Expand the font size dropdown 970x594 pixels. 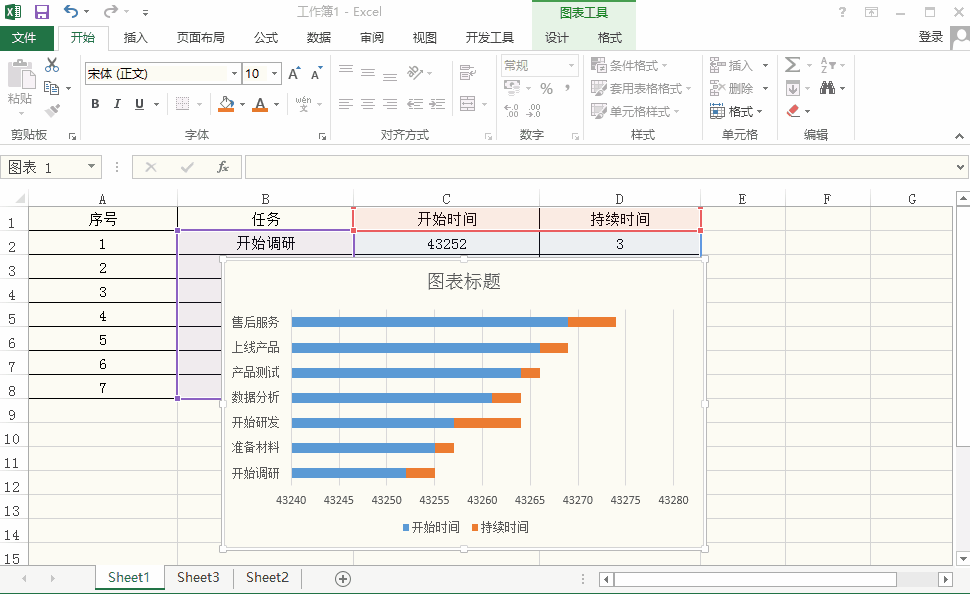[x=276, y=74]
